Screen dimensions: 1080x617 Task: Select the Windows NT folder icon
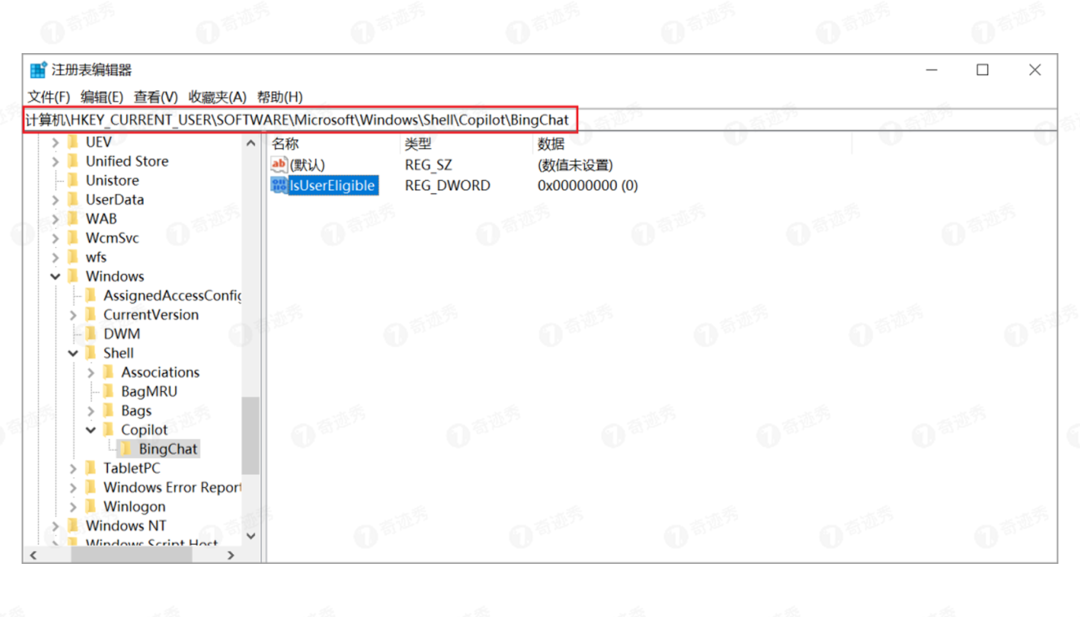pyautogui.click(x=74, y=525)
